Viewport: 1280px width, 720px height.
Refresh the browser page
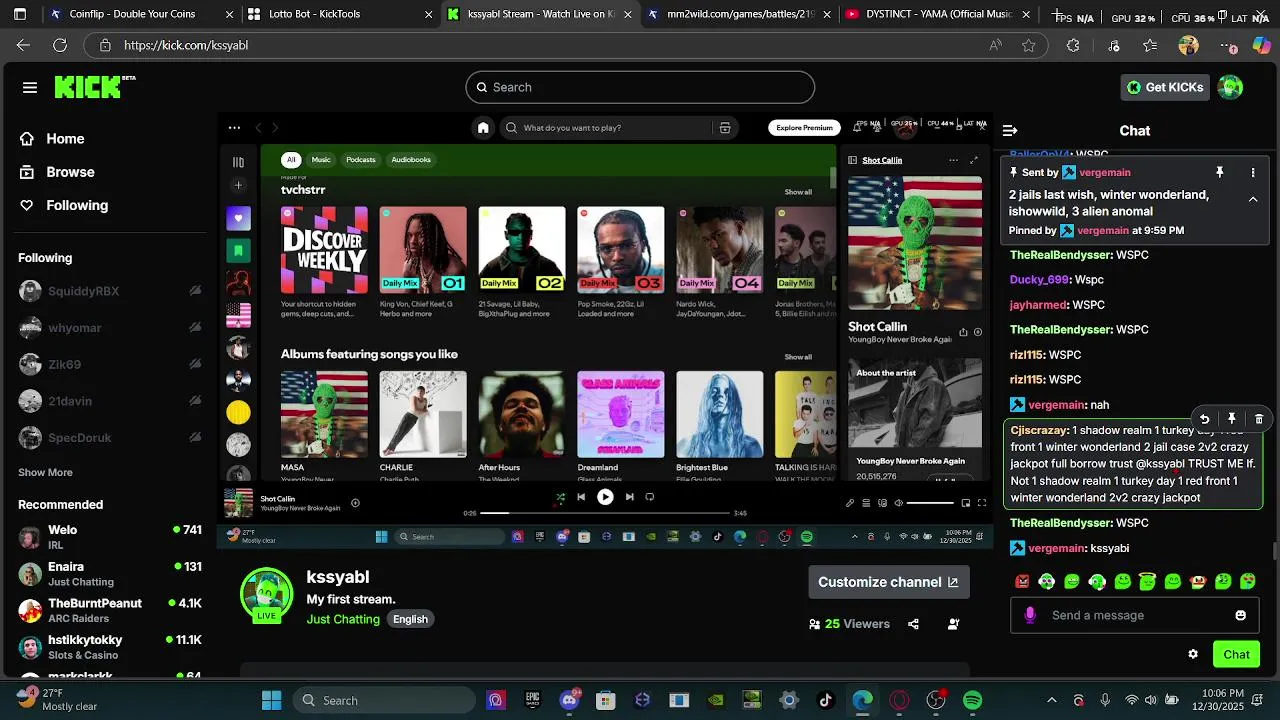60,45
